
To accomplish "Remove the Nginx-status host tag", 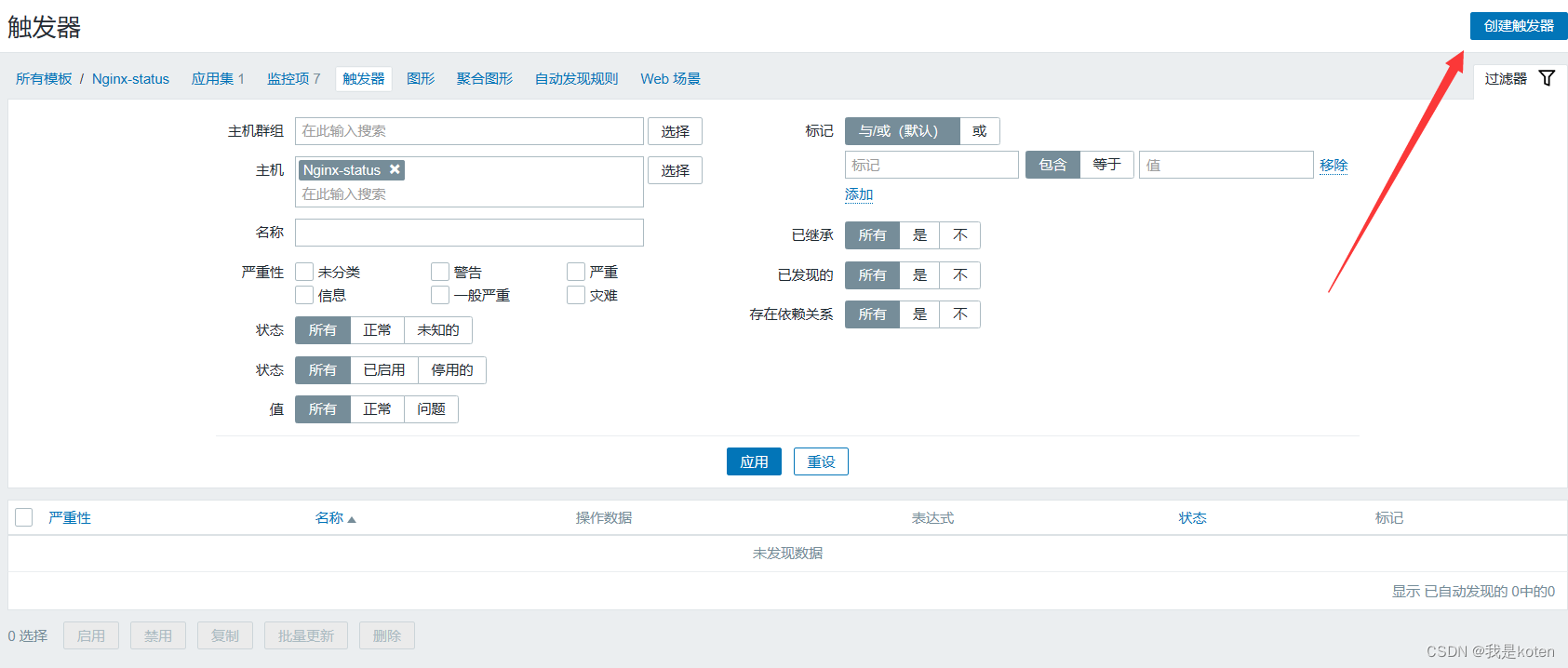I will [x=395, y=169].
